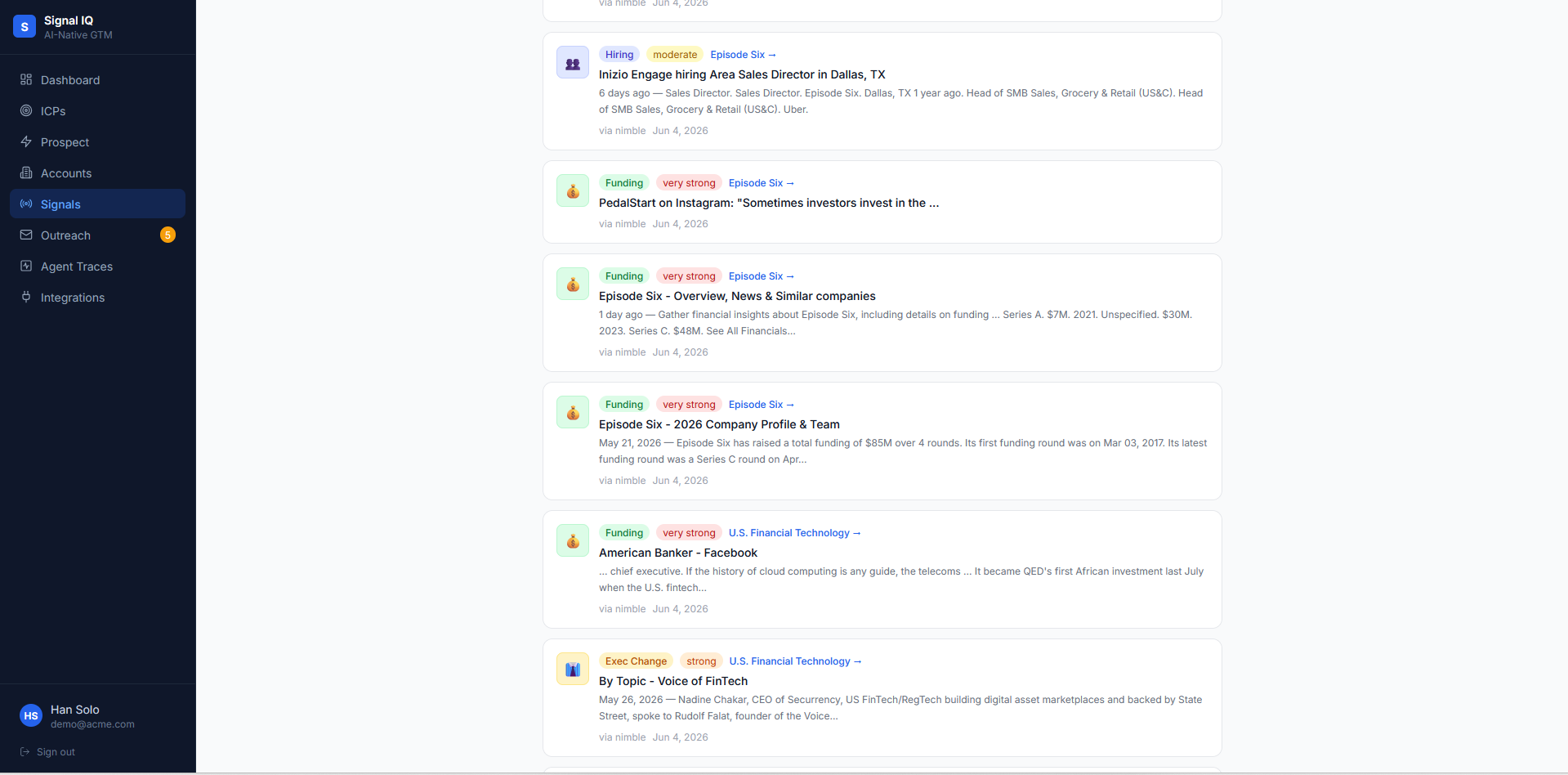Click the HS user avatar
This screenshot has height=775, width=1568.
(31, 716)
